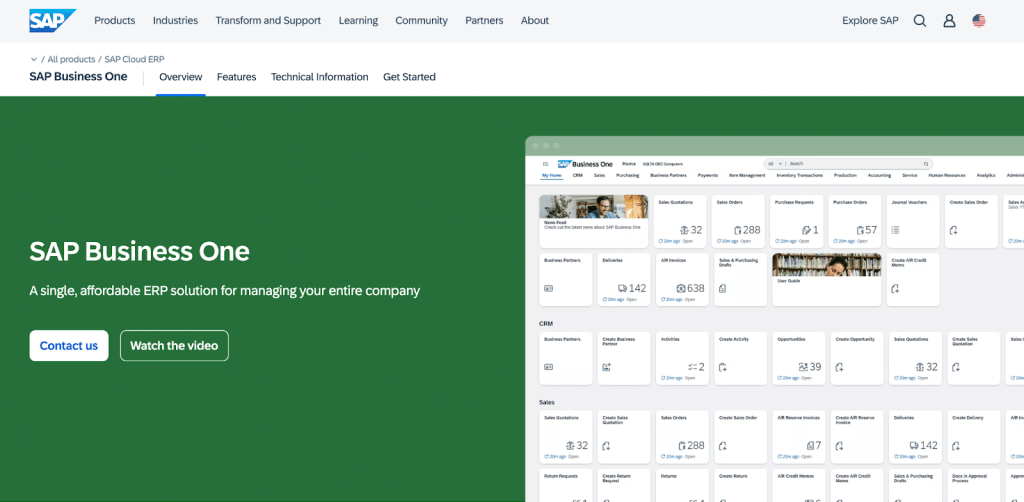
Task: Select the Human Resources tab
Action: tap(947, 176)
